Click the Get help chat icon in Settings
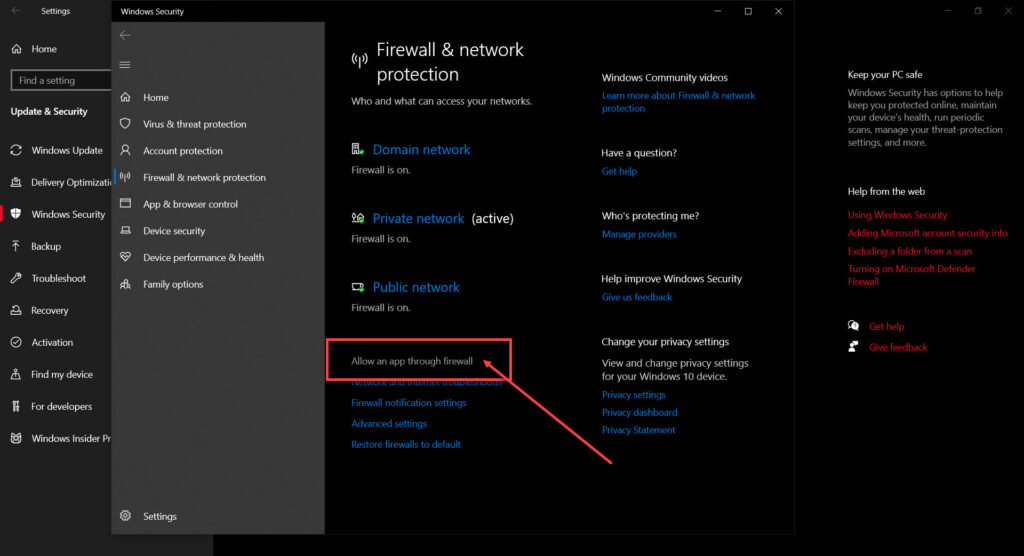This screenshot has width=1024, height=556. tap(854, 325)
